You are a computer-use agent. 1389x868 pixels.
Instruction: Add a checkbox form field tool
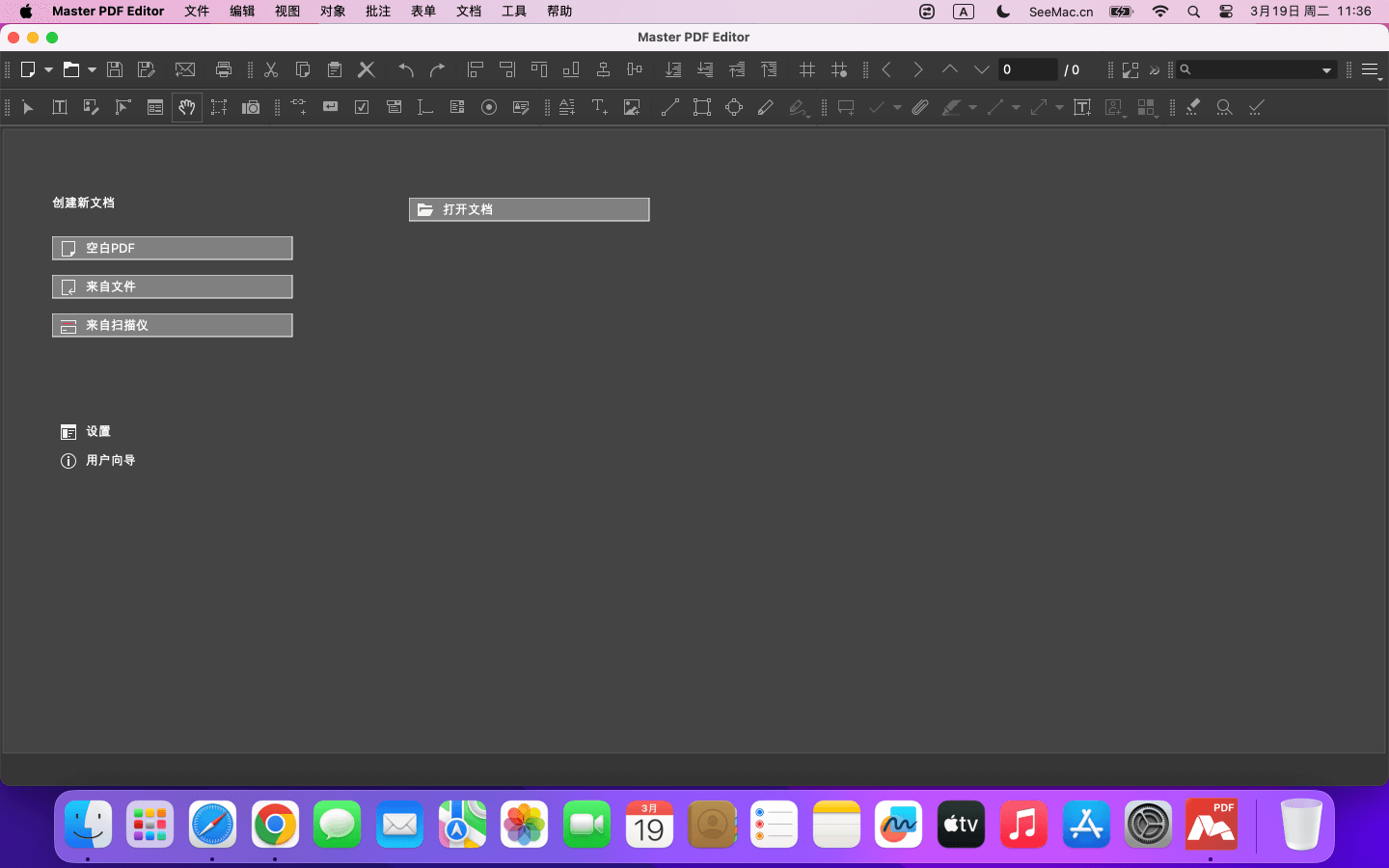pos(362,107)
